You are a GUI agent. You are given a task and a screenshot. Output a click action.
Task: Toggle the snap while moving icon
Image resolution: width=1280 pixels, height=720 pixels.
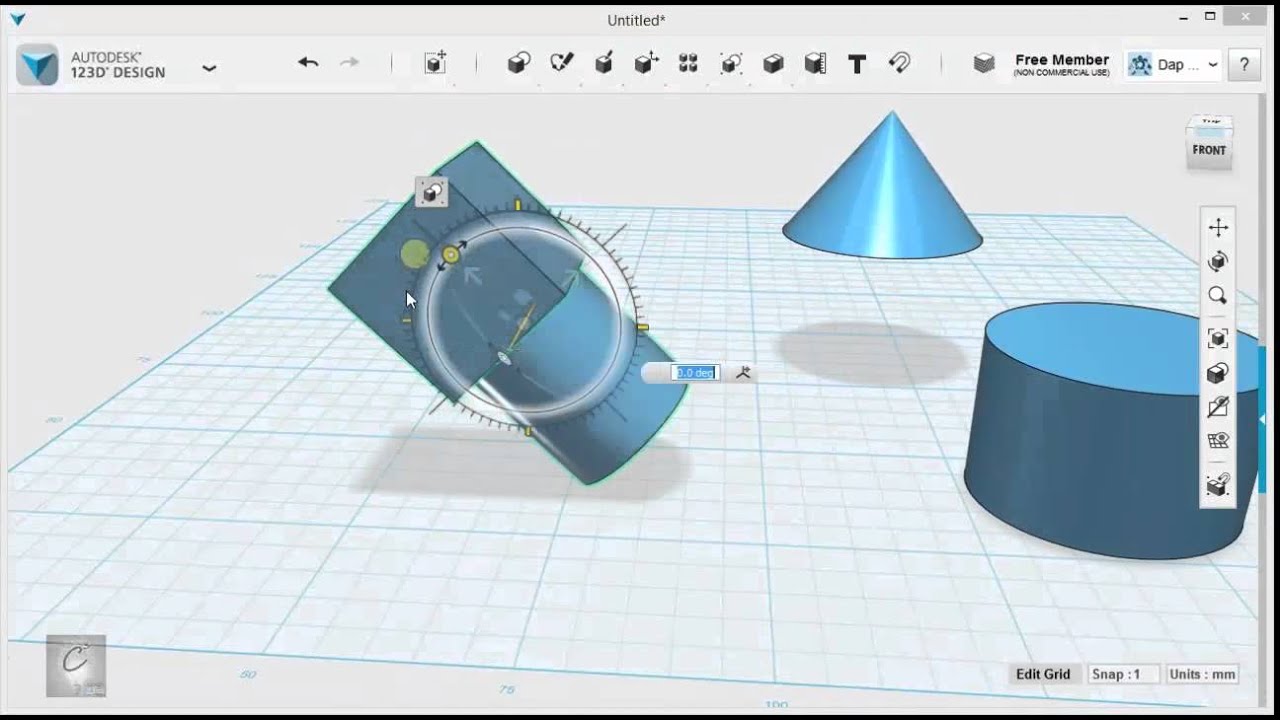click(x=1218, y=485)
